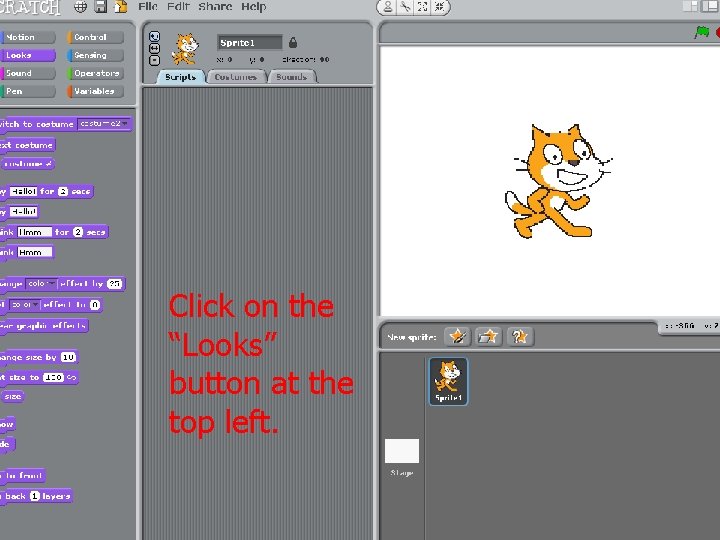Screen dimensions: 720x540
Task: Open the File menu
Action: point(148,6)
